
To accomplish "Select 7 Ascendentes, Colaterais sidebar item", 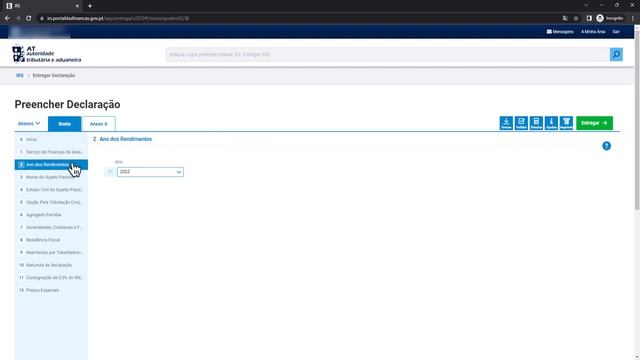I will coord(51,227).
